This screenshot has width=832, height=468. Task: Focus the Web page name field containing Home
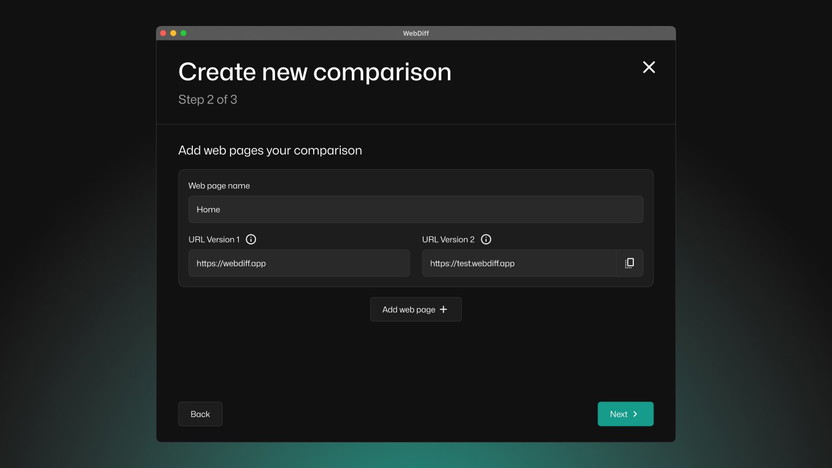click(415, 209)
